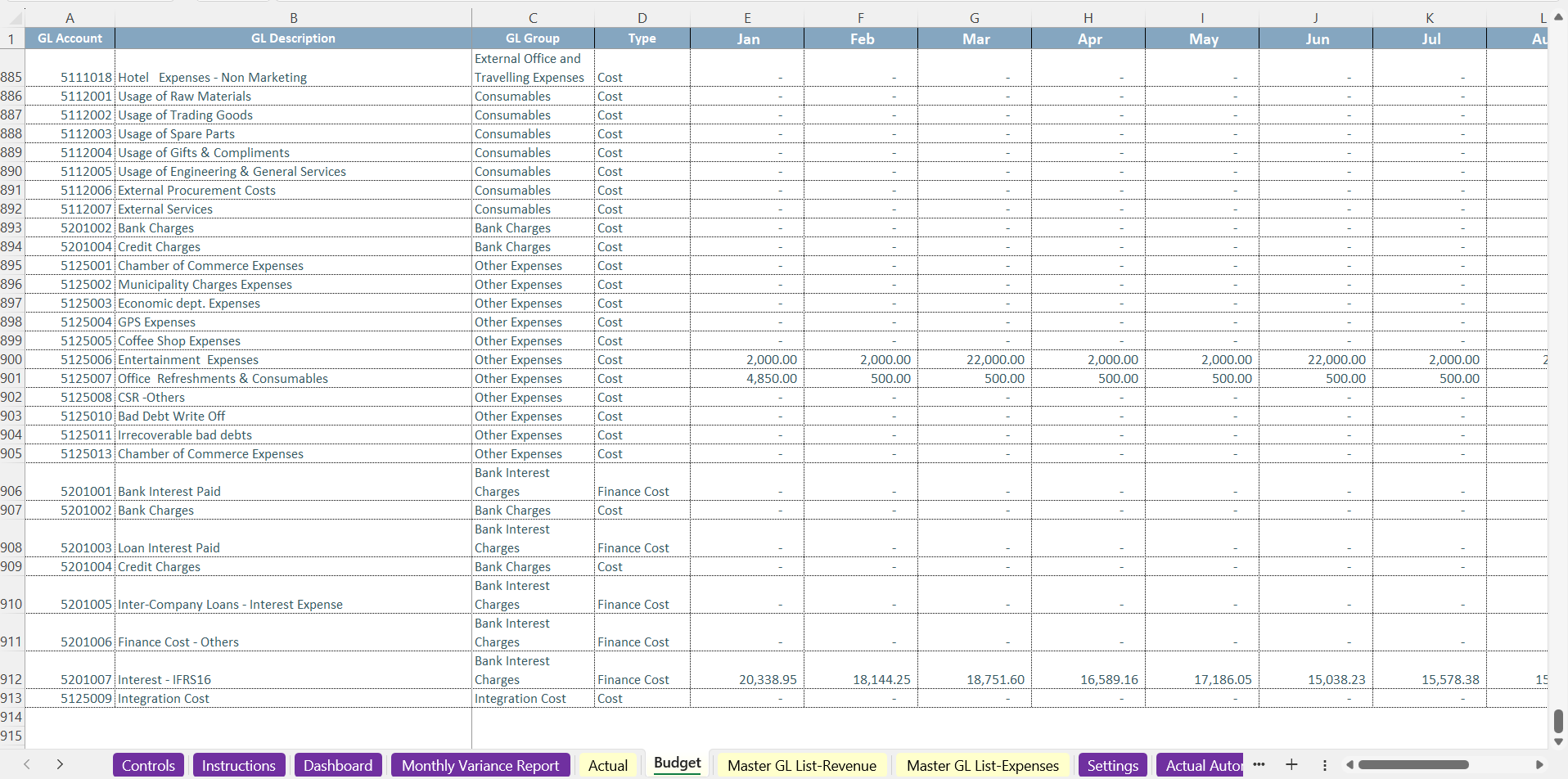Open the Monthly Variance Report sheet
This screenshot has width=1568, height=779.
480,765
